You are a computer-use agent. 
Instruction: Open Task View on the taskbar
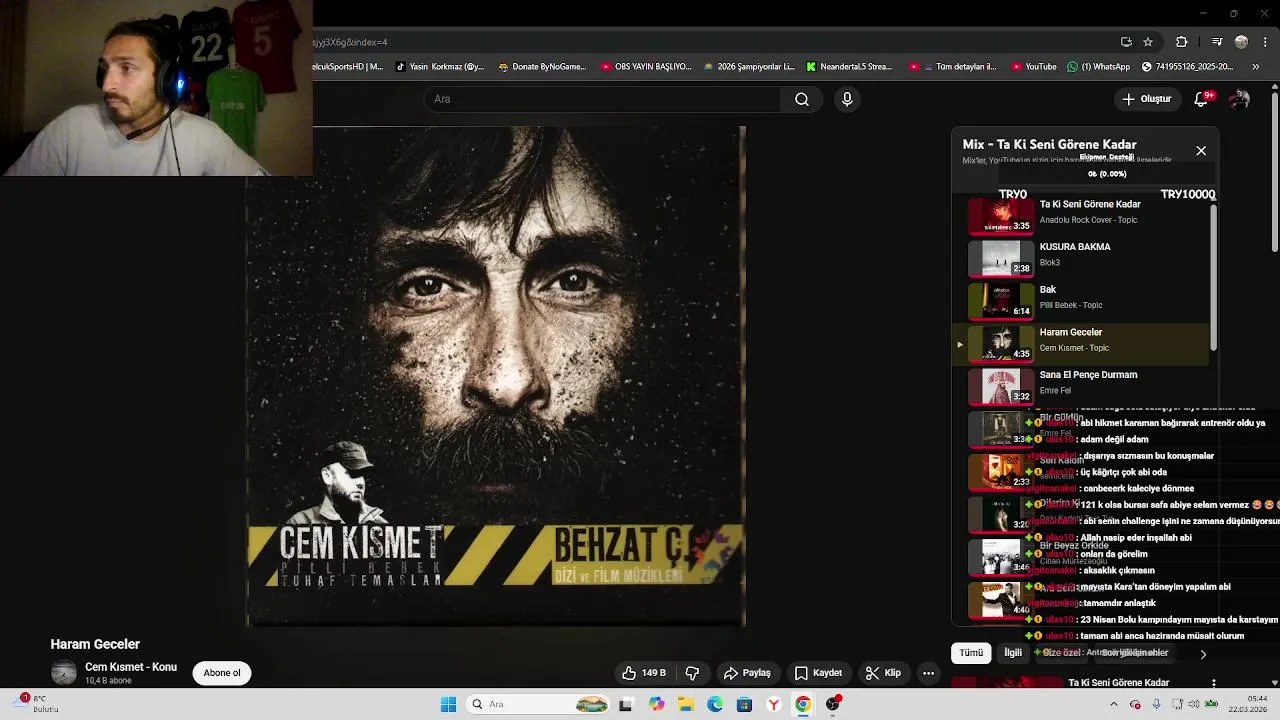(626, 705)
